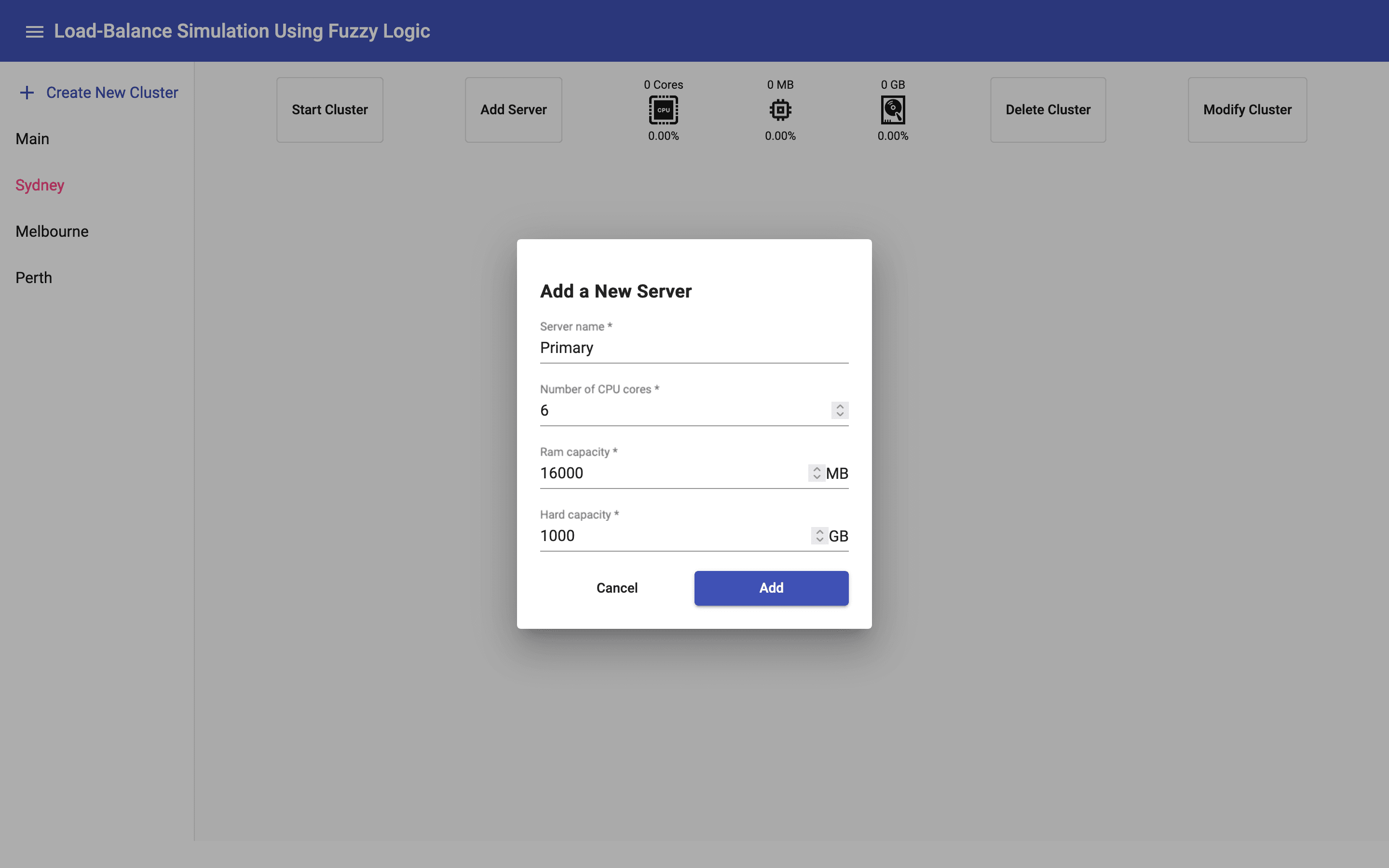The width and height of the screenshot is (1389, 868).
Task: Click the hard disk storage icon
Action: tap(893, 109)
